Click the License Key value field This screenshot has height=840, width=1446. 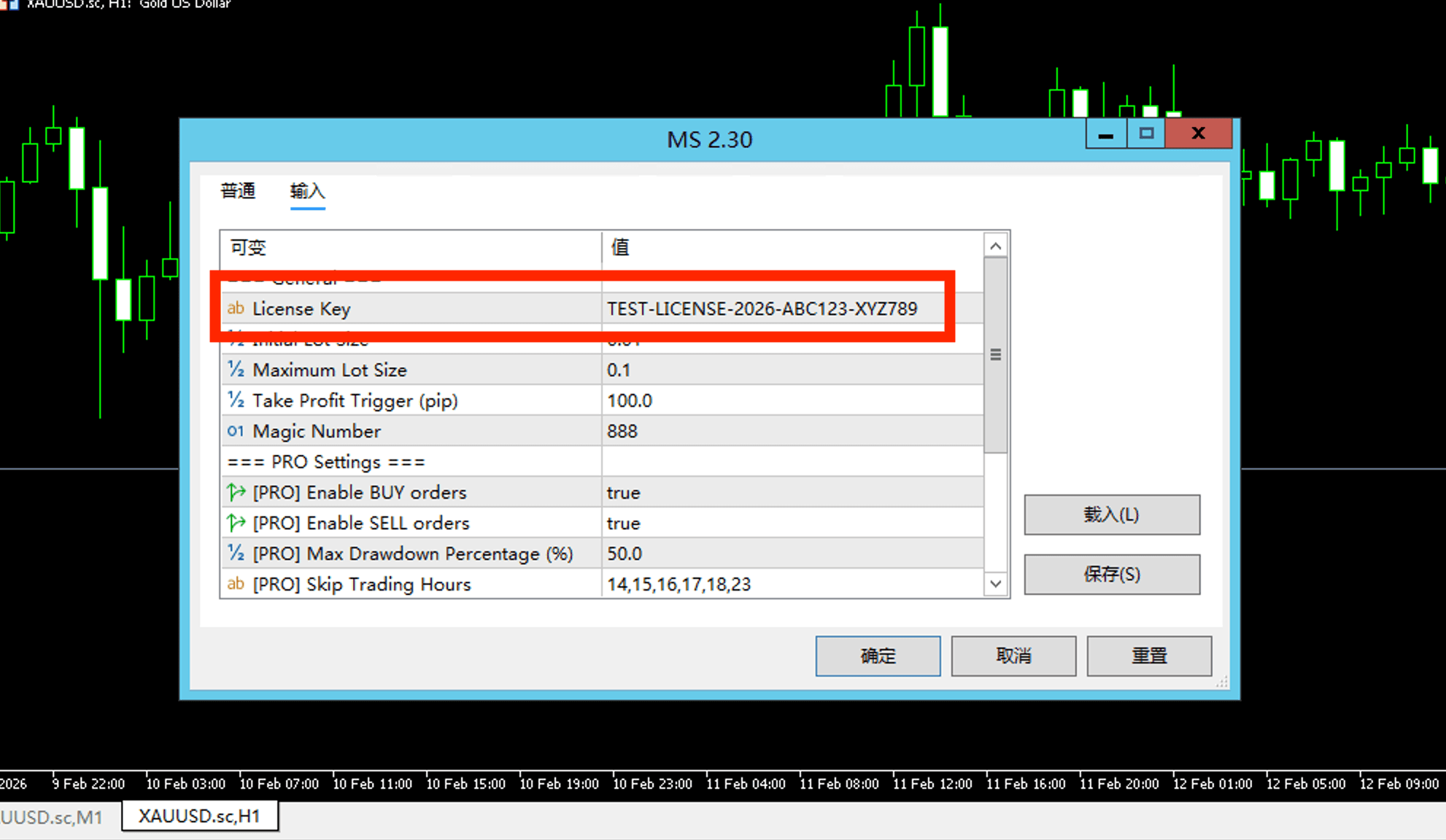[x=762, y=308]
